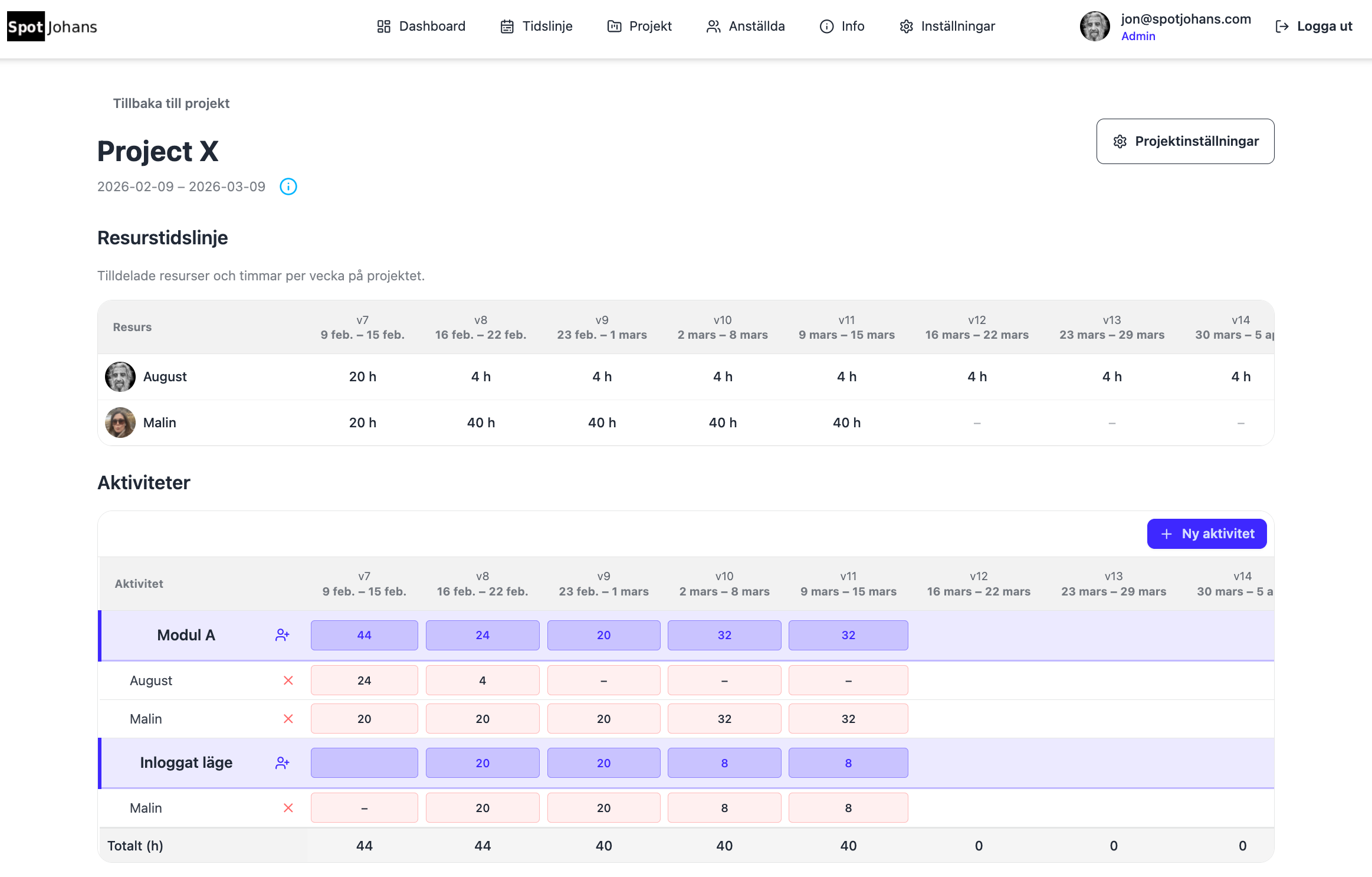
Task: Follow Tillbaka till projekt link
Action: tap(171, 103)
